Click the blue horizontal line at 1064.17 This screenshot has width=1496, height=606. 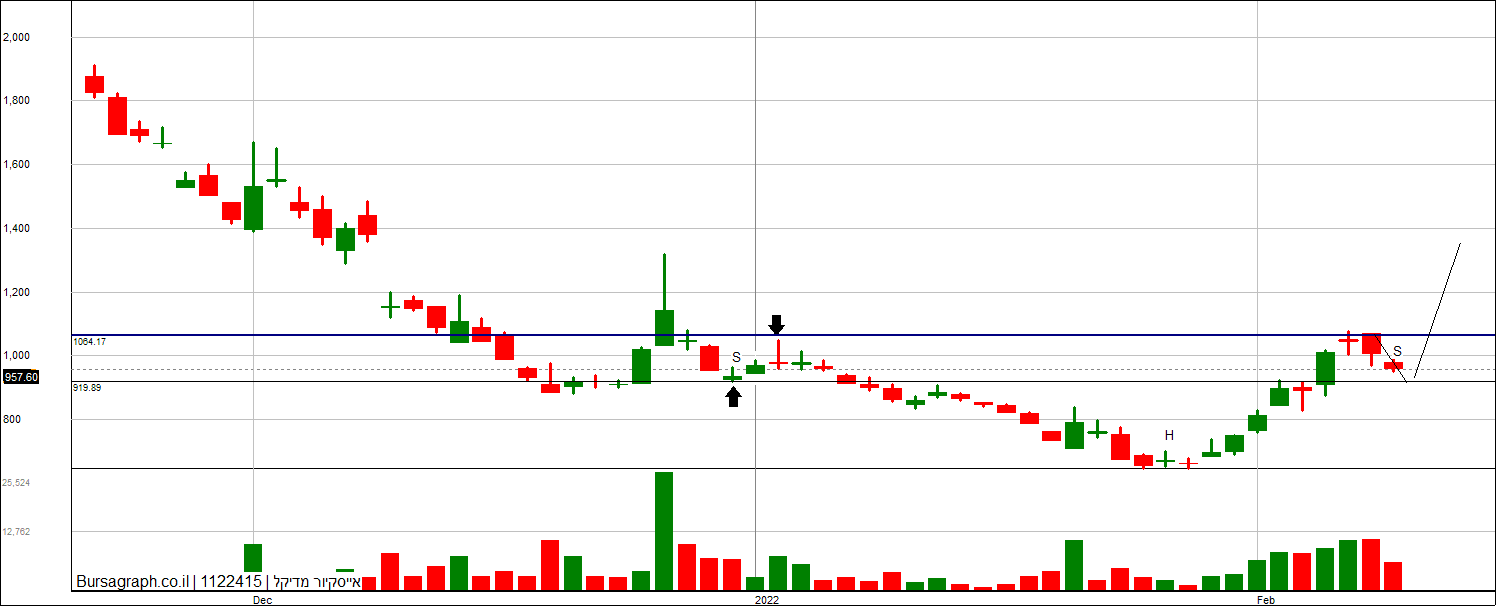pyautogui.click(x=784, y=335)
